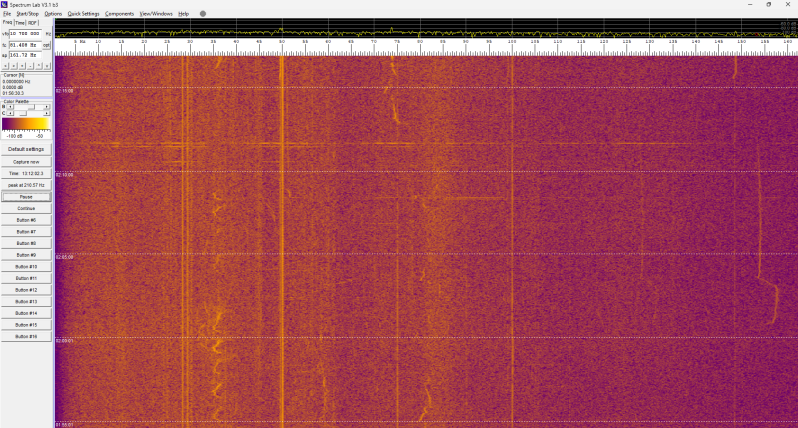Open the Quick Settings menu
Viewport: 798px width, 428px height.
tap(83, 14)
